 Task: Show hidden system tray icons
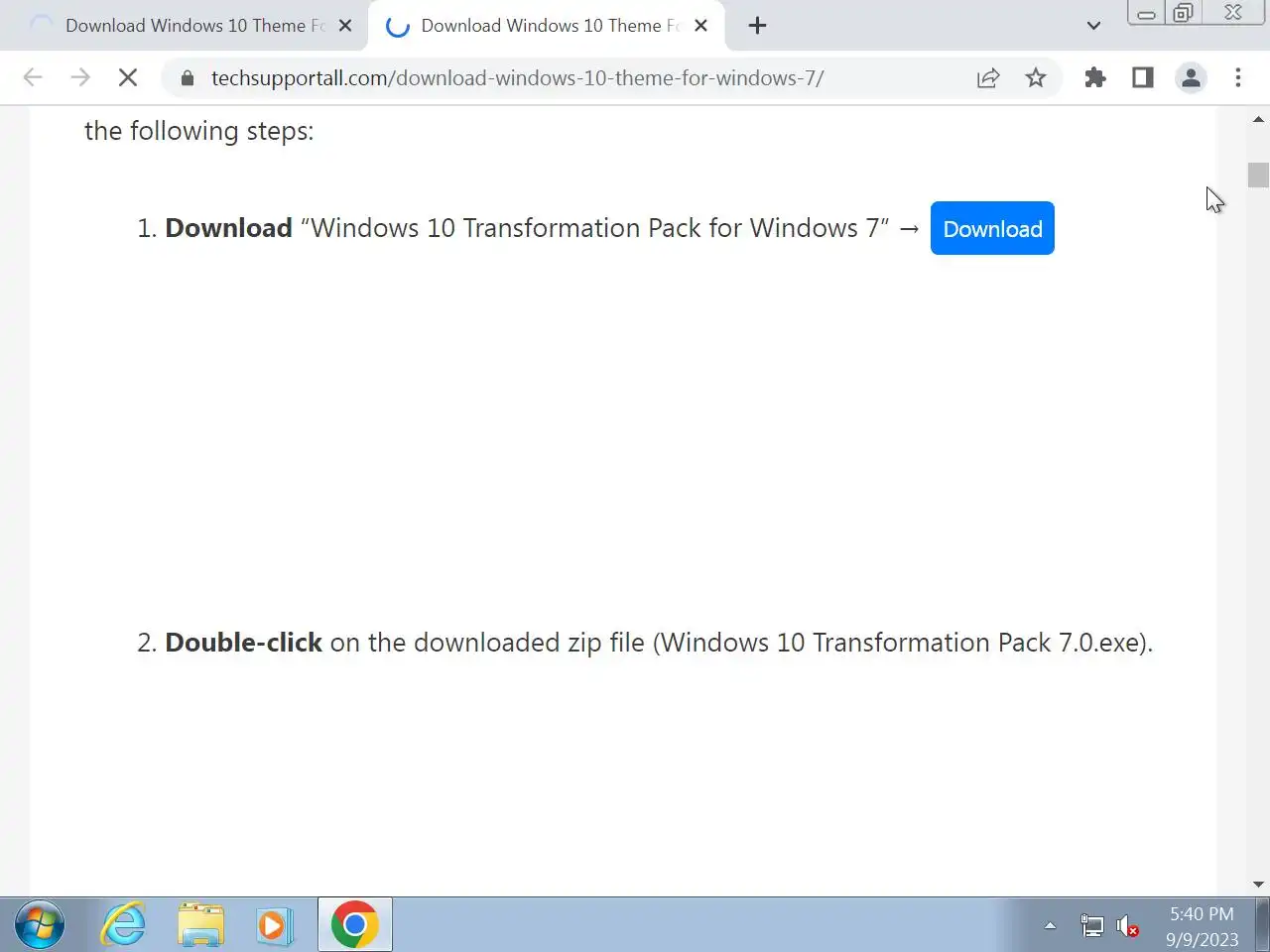(x=1050, y=925)
